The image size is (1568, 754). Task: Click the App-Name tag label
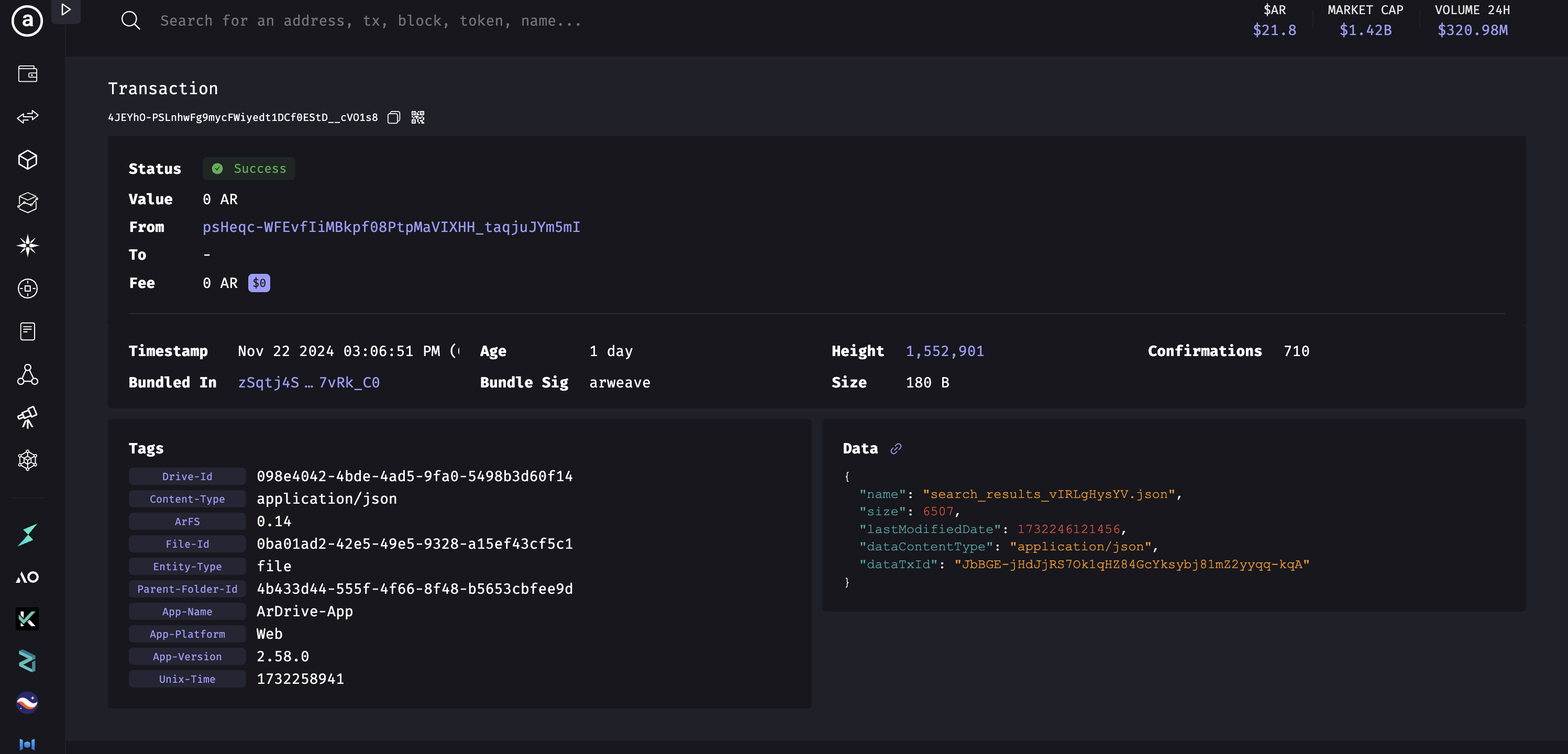point(187,612)
